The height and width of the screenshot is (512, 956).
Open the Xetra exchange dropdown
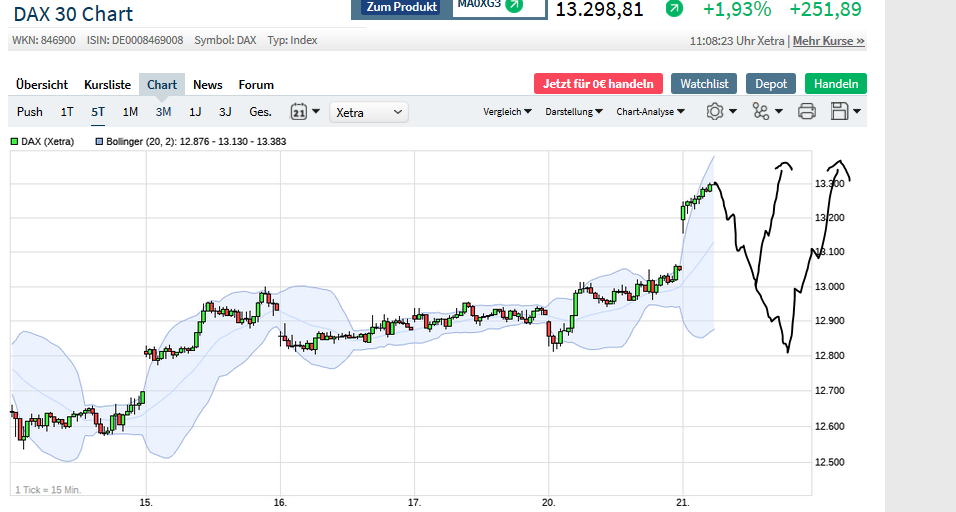point(369,112)
